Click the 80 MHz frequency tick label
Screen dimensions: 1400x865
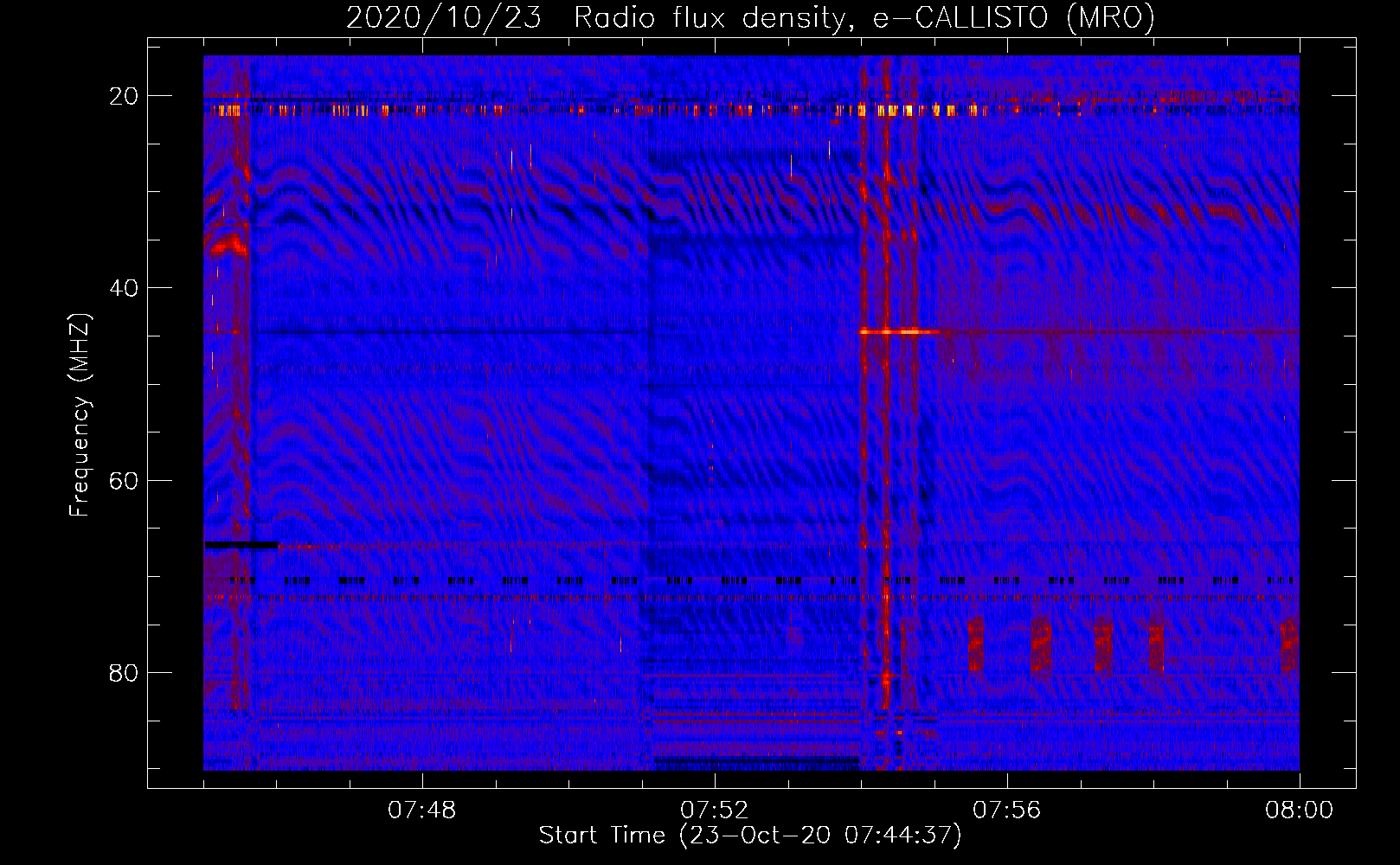pyautogui.click(x=124, y=672)
